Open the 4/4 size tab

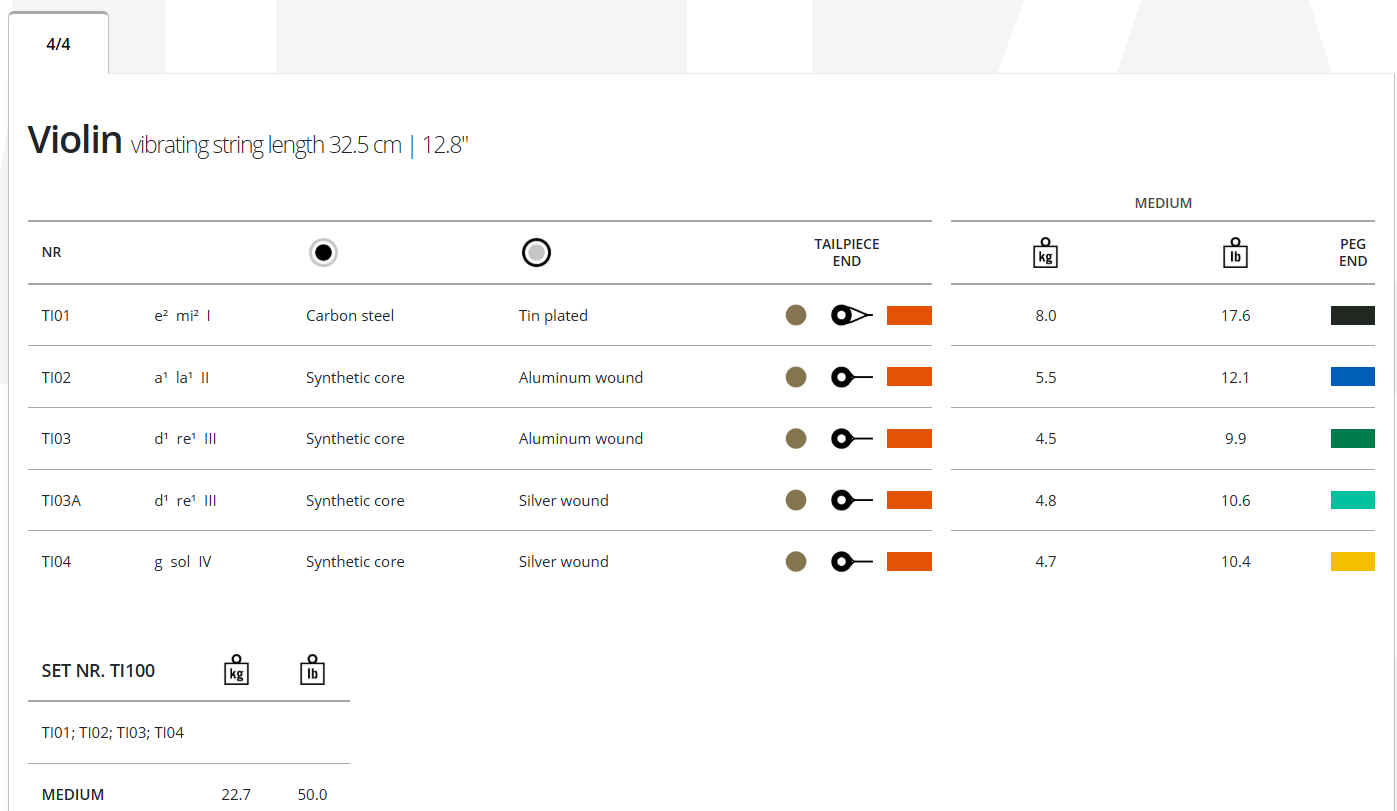pyautogui.click(x=58, y=44)
